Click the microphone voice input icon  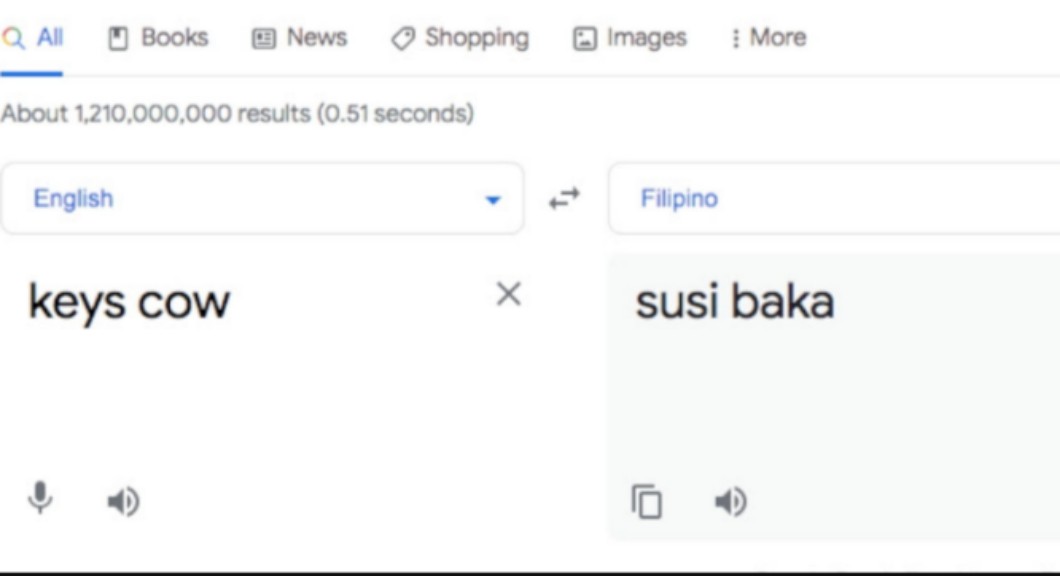point(40,497)
